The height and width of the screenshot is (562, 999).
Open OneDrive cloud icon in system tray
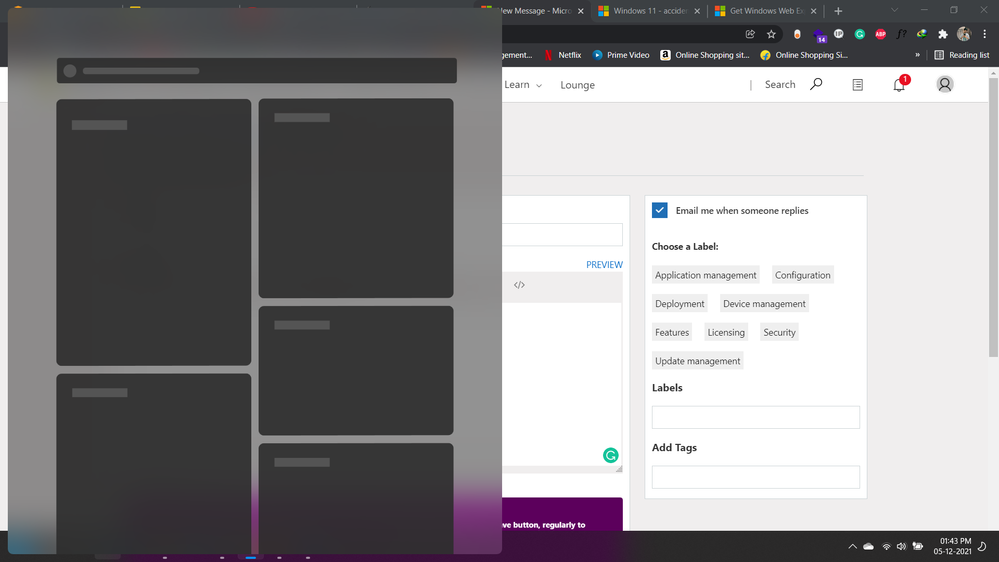(x=868, y=546)
